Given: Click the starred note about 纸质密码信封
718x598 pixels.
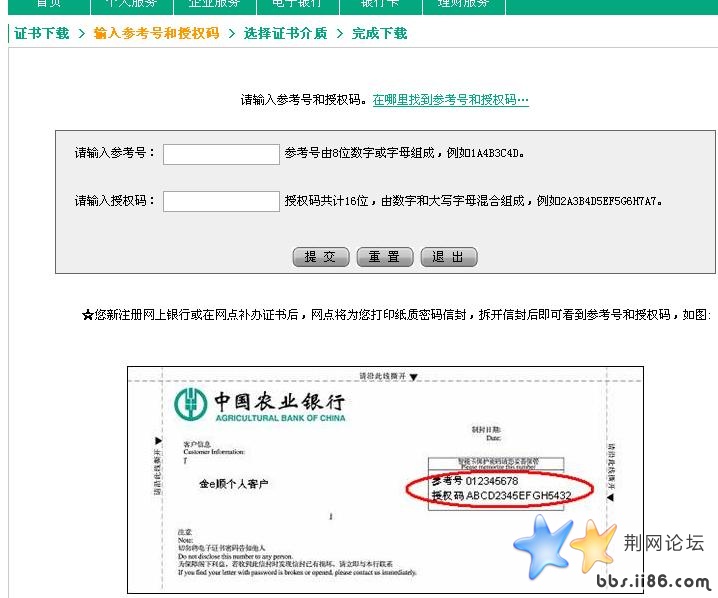Looking at the screenshot, I should click(396, 315).
